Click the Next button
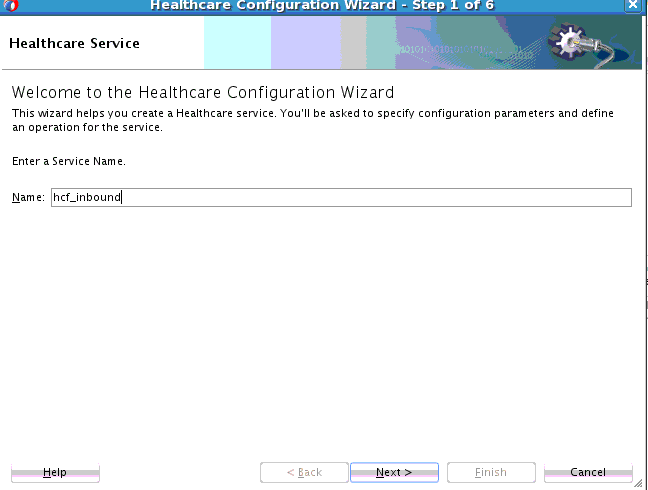The height and width of the screenshot is (490, 648). pyautogui.click(x=394, y=472)
